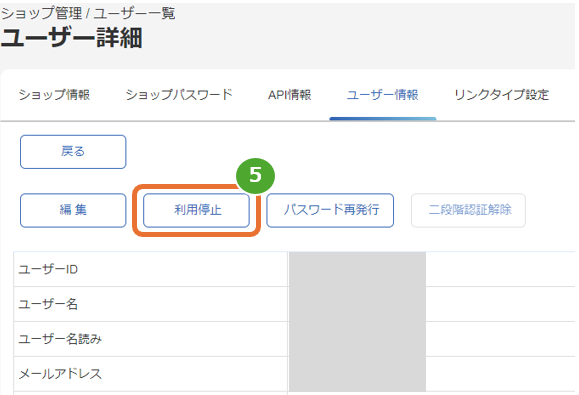Click the 編集 button
This screenshot has height=395, width=579.
[x=73, y=210]
